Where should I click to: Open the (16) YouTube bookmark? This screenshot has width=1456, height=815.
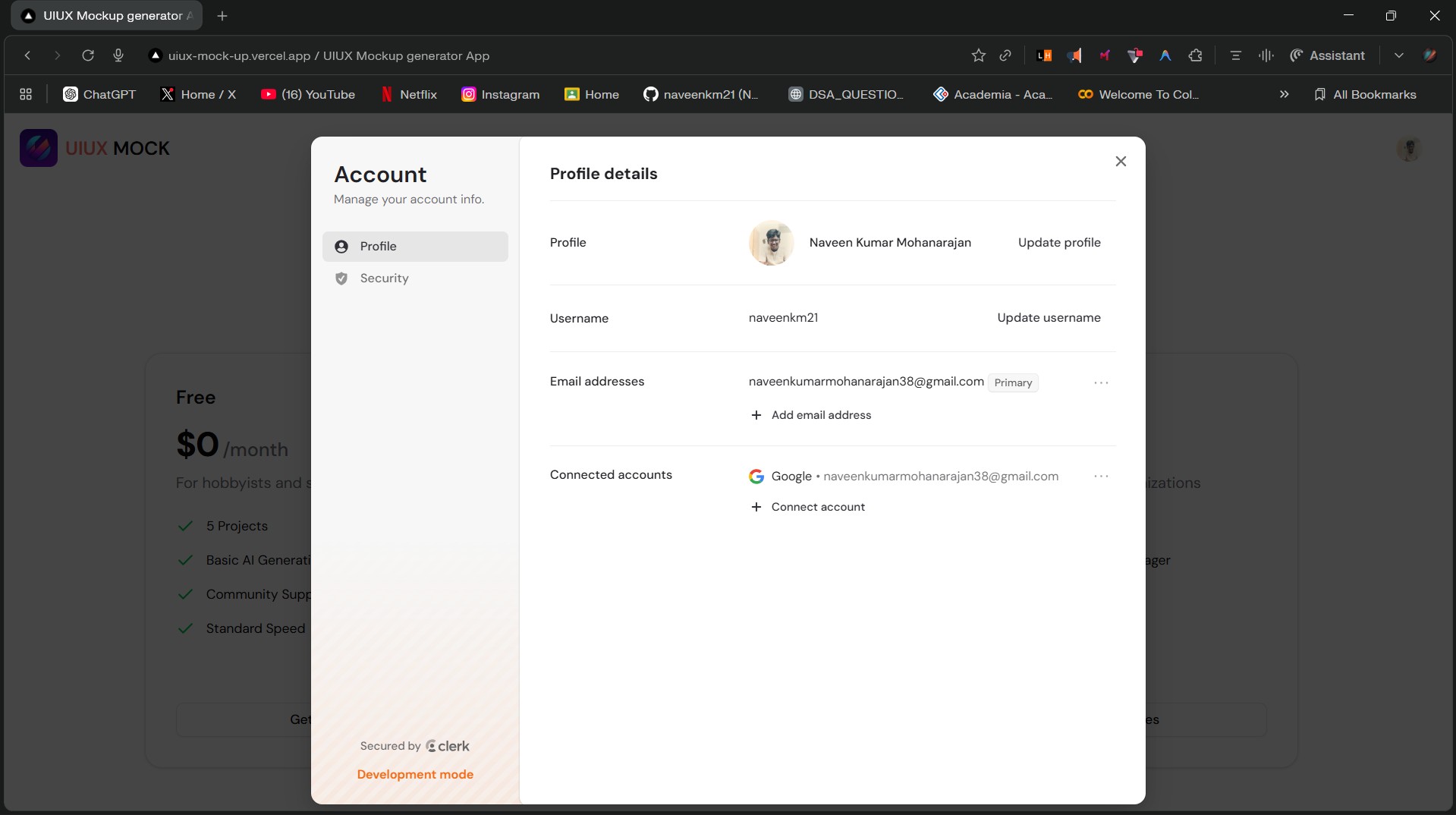tap(308, 94)
